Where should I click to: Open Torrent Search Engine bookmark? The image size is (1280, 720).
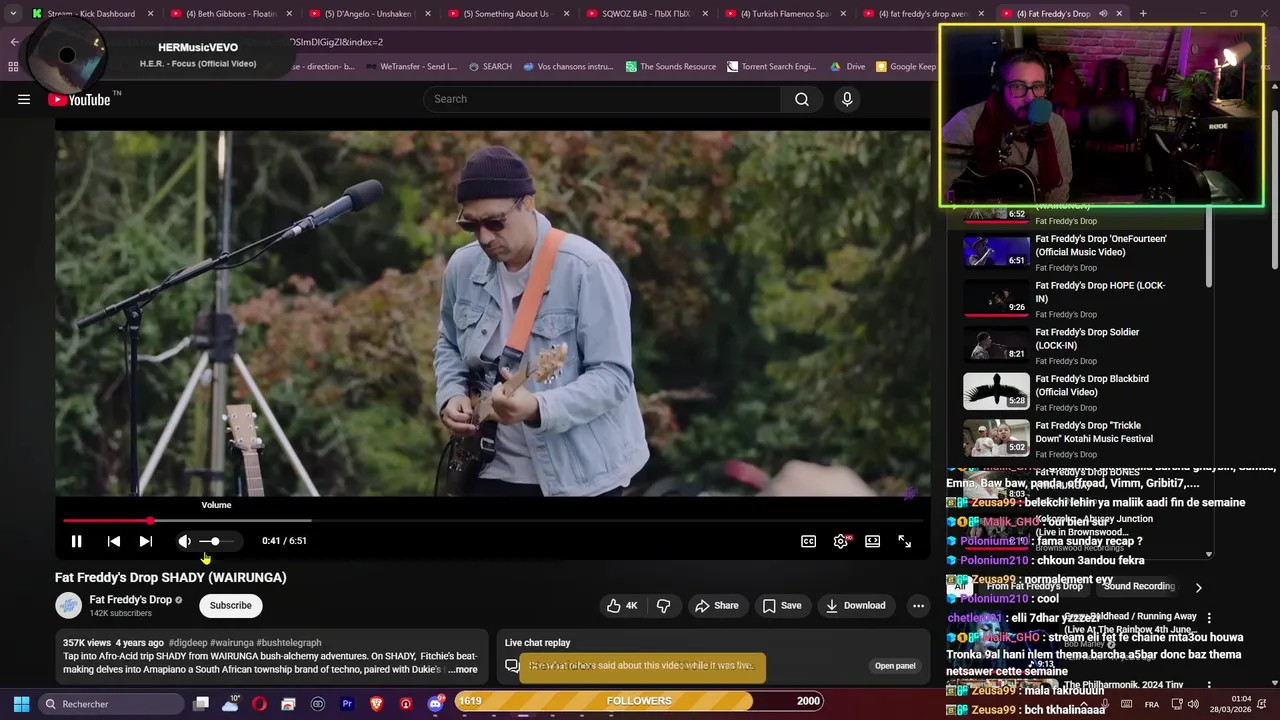[772, 67]
